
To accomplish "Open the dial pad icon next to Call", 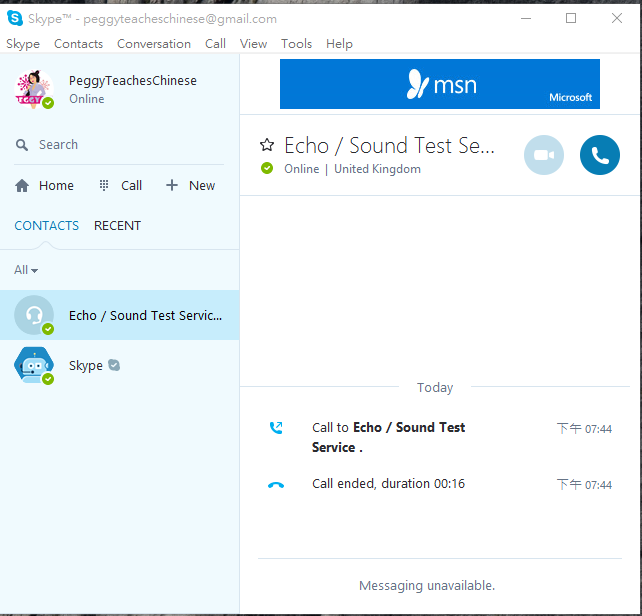I will [104, 186].
